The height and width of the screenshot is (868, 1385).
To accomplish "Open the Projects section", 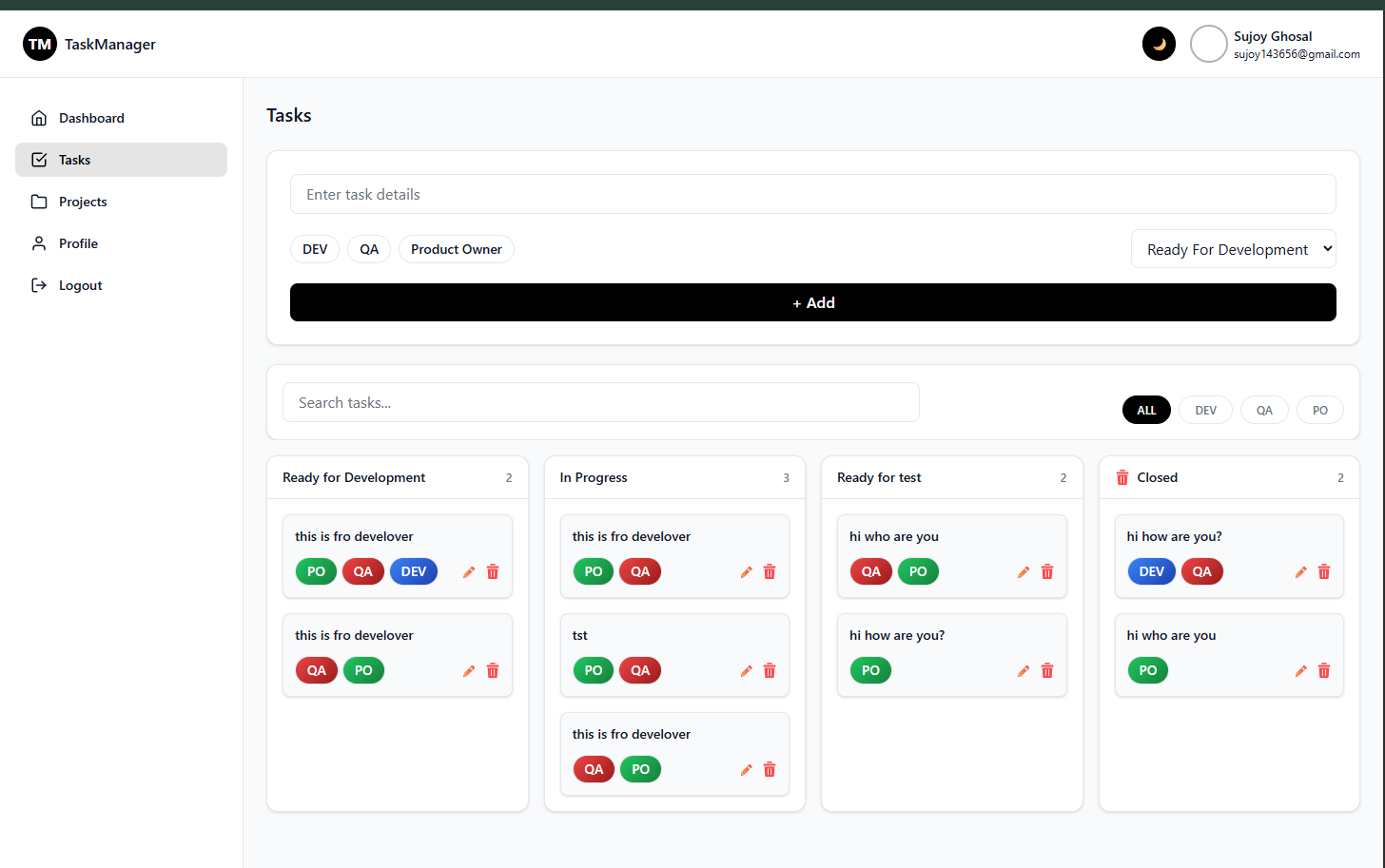I will [x=84, y=201].
